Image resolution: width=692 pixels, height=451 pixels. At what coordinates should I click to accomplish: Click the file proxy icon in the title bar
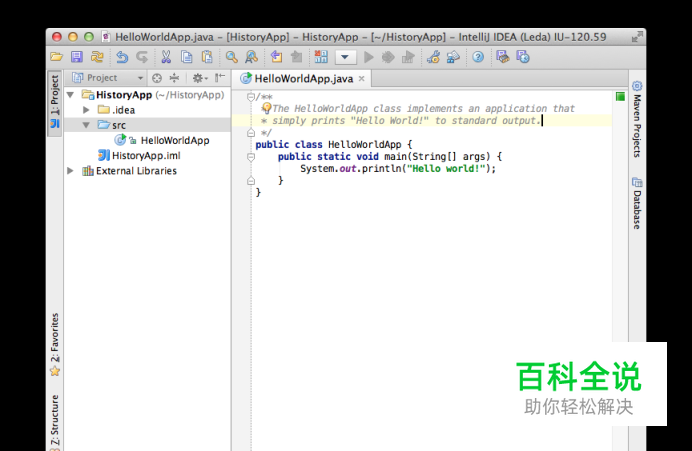[105, 37]
